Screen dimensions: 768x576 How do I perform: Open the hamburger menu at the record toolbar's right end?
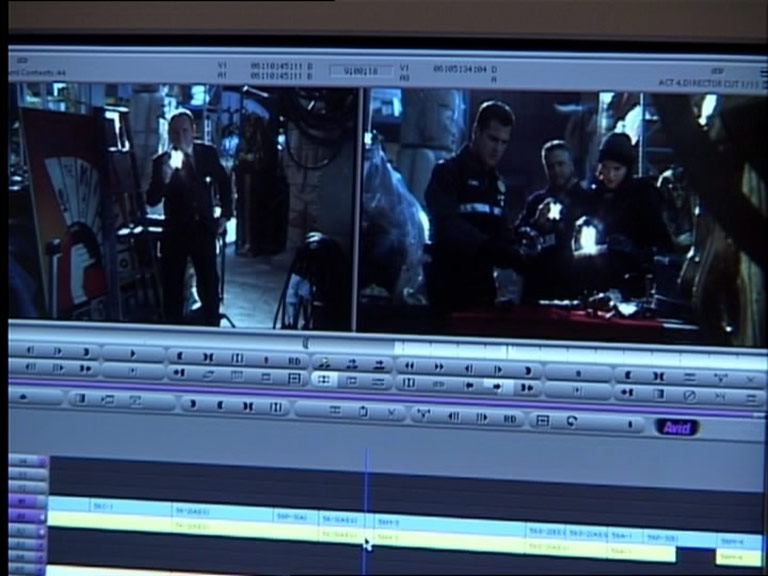(751, 398)
